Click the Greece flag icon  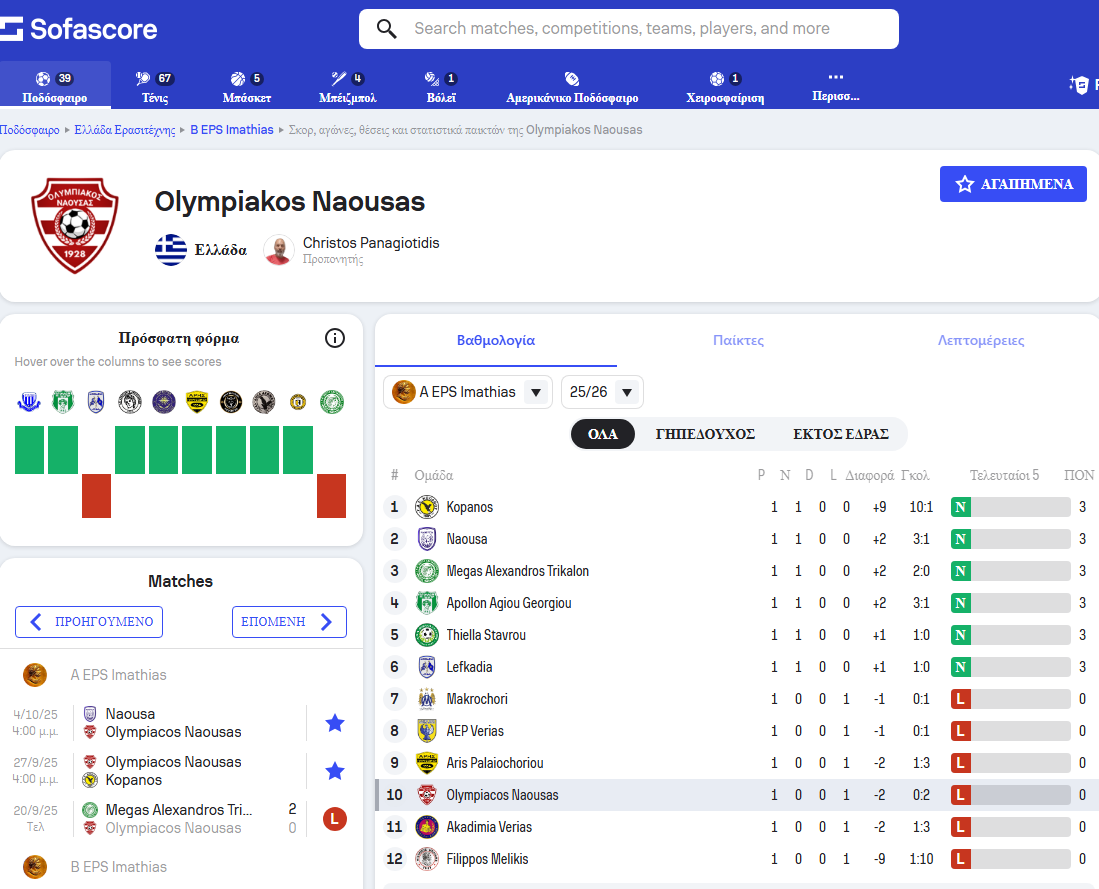[171, 250]
